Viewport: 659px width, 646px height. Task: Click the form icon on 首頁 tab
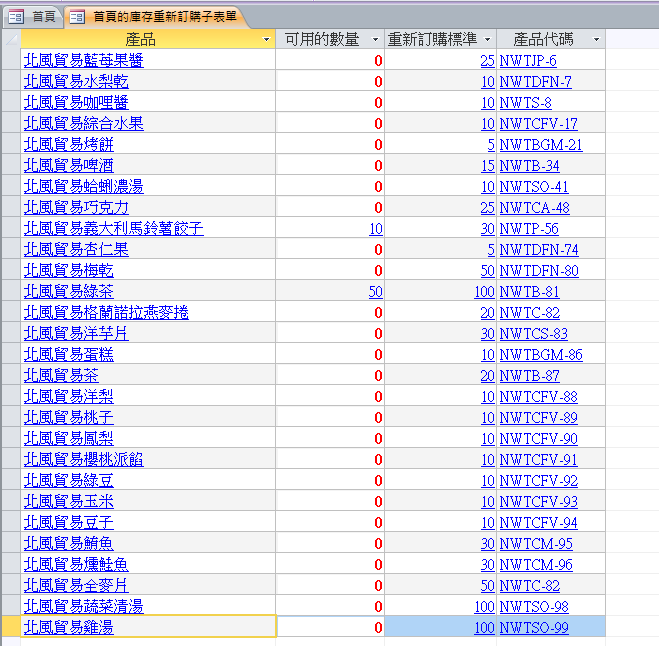[x=16, y=17]
